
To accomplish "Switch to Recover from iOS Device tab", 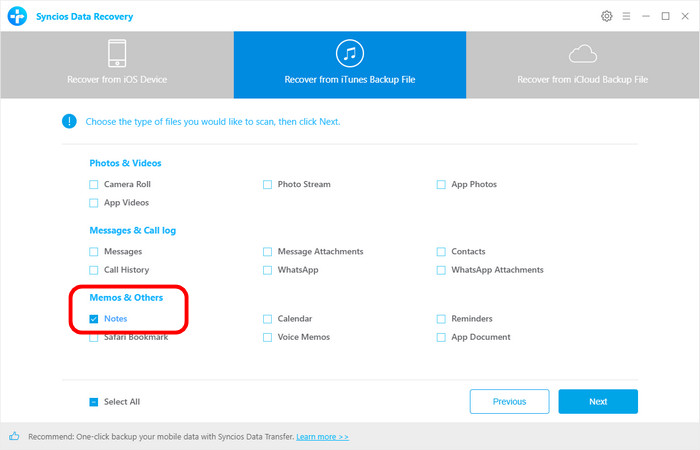I will 117,65.
